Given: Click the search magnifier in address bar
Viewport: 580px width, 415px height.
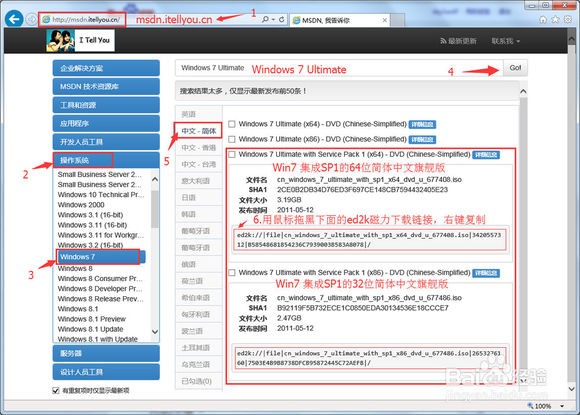Looking at the screenshot, I should [265, 19].
